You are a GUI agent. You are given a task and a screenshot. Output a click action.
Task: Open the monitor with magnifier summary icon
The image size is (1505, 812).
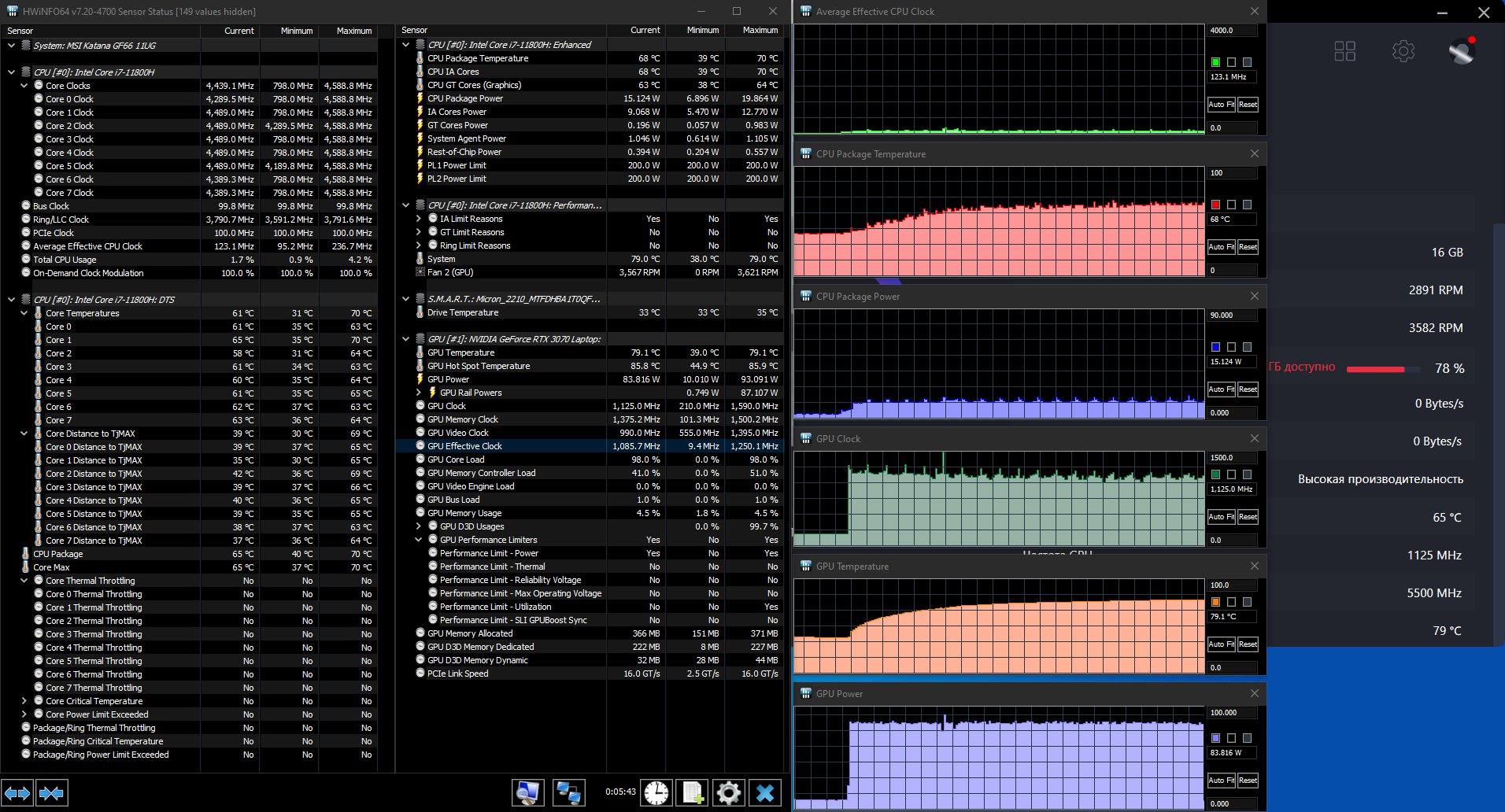click(x=527, y=792)
